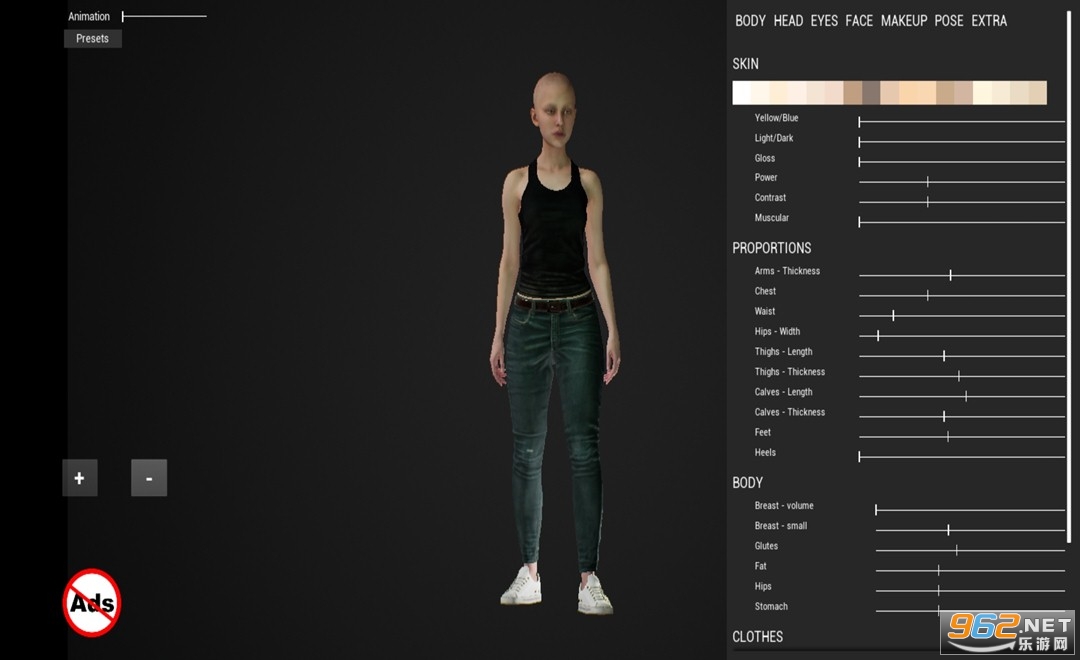Click the CLOTHES section heading
Screen dimensions: 1080x660
(758, 637)
